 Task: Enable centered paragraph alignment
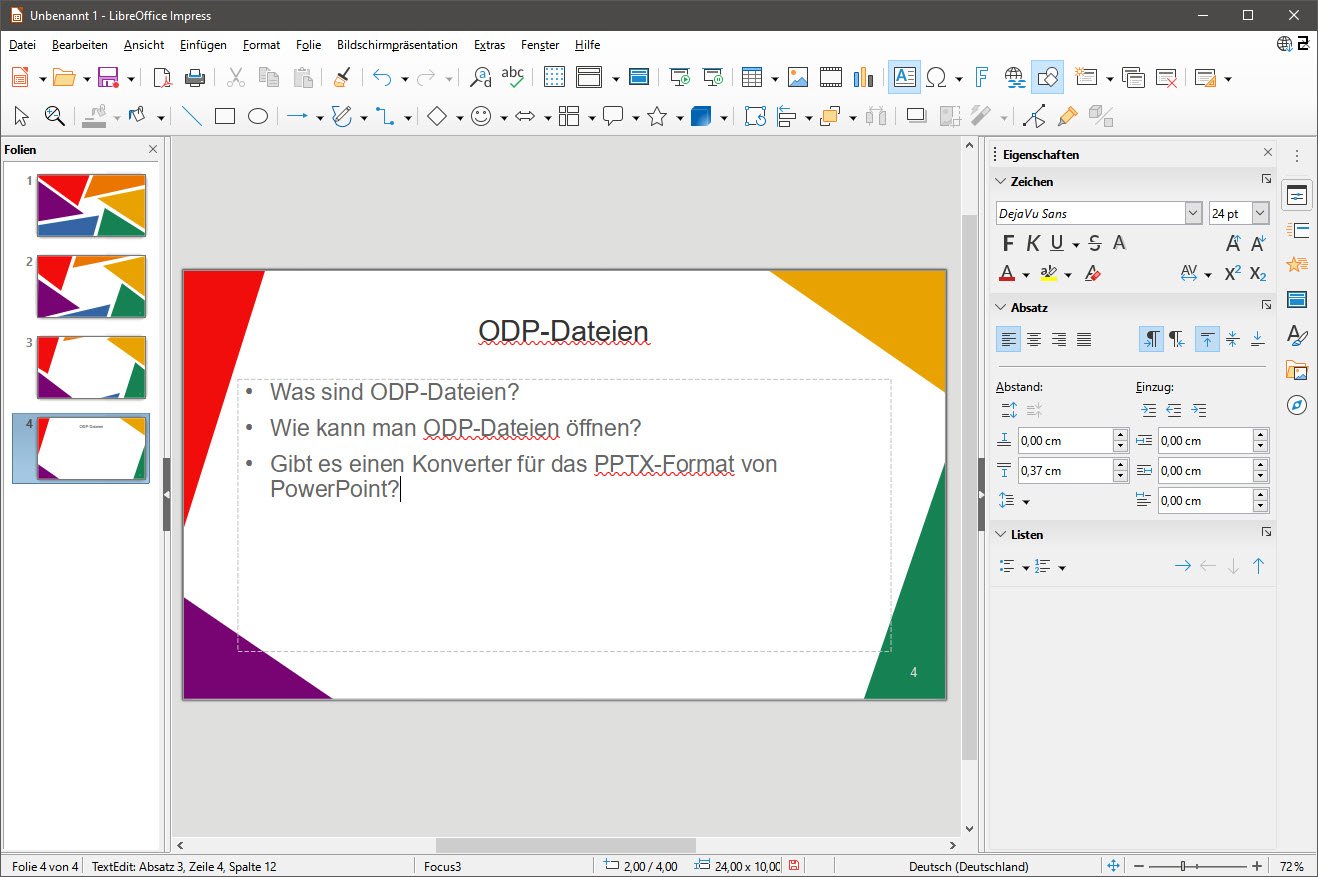[x=1034, y=339]
